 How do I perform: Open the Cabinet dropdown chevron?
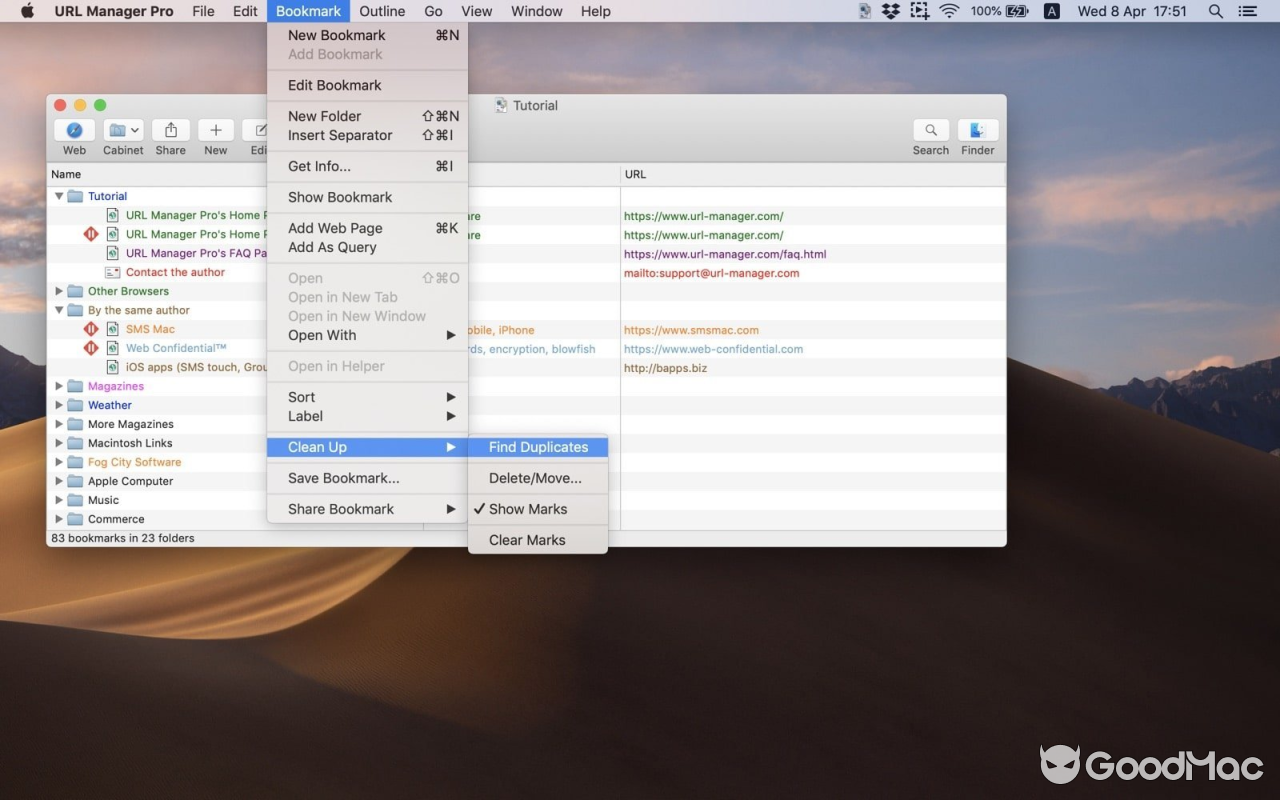coord(135,131)
